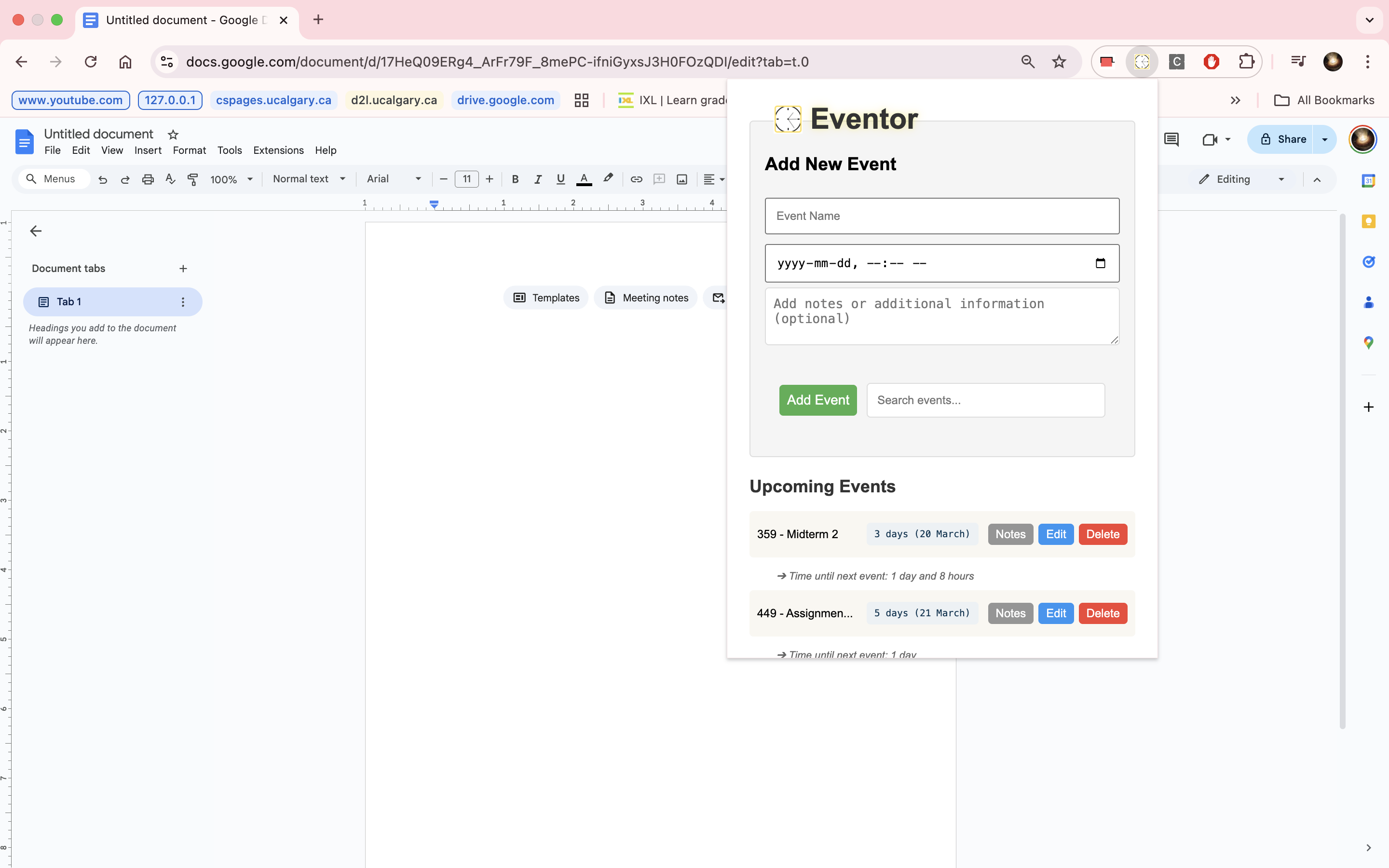Toggle underline formatting
Screen dimensions: 1389x868
point(560,179)
